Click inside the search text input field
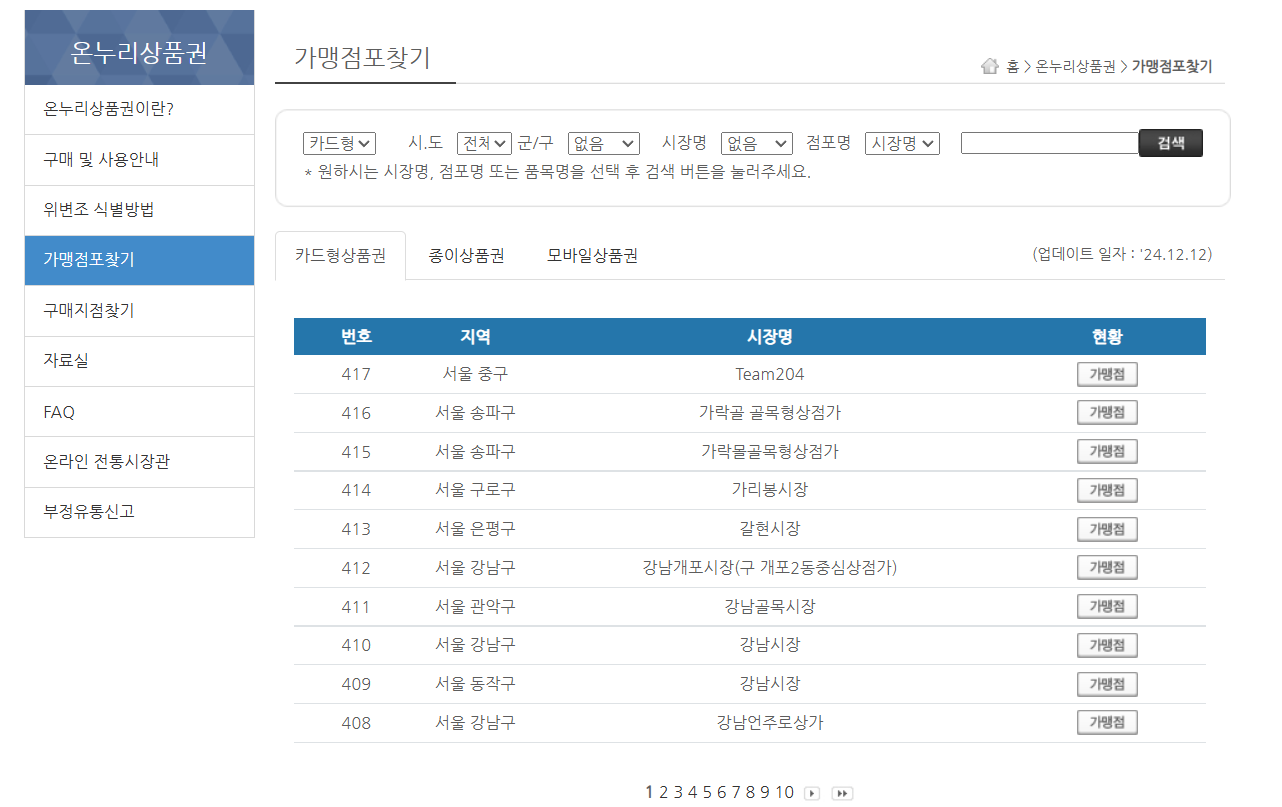 tap(1048, 142)
